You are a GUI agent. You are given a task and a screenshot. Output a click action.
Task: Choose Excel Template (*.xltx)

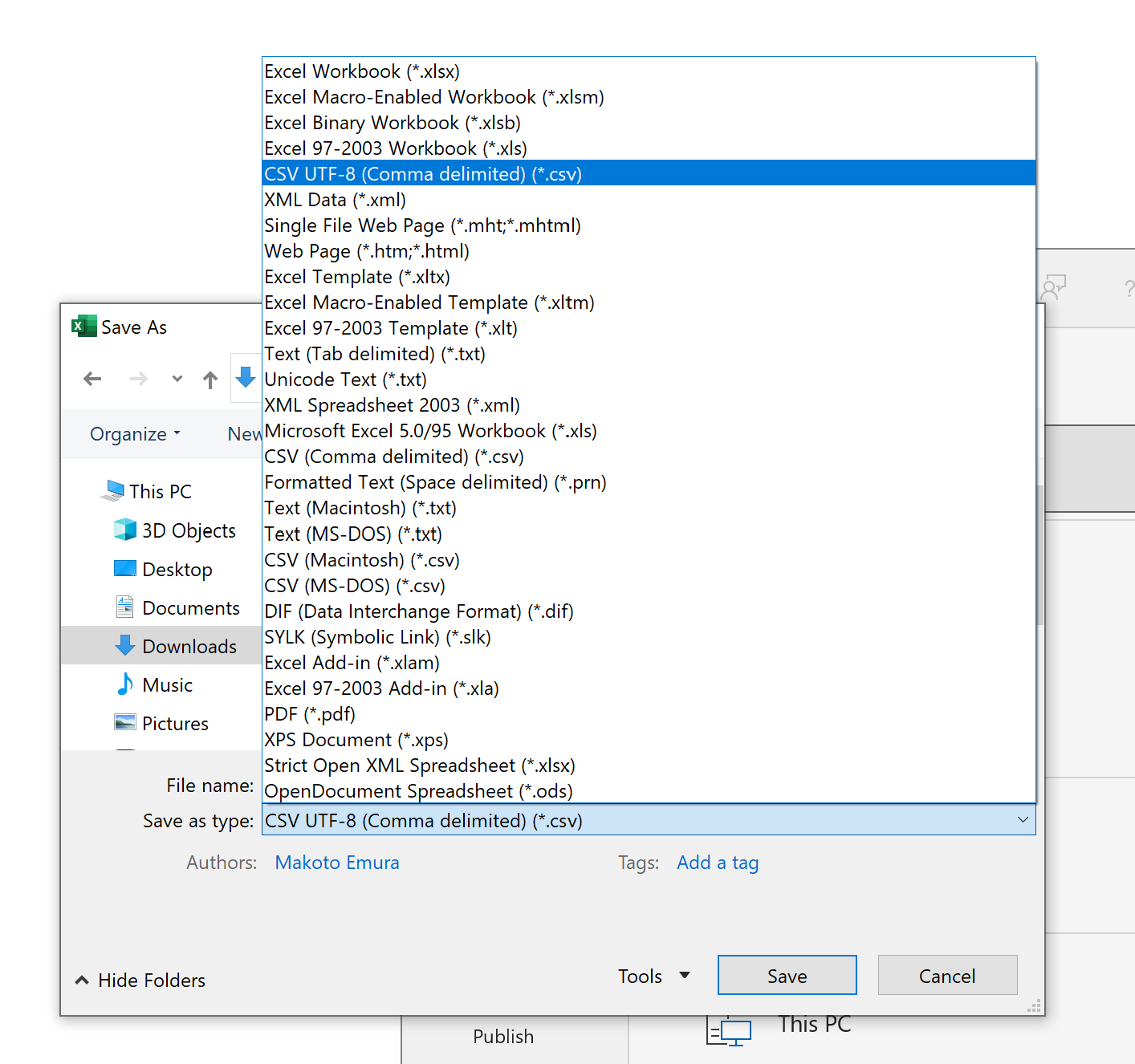649,277
